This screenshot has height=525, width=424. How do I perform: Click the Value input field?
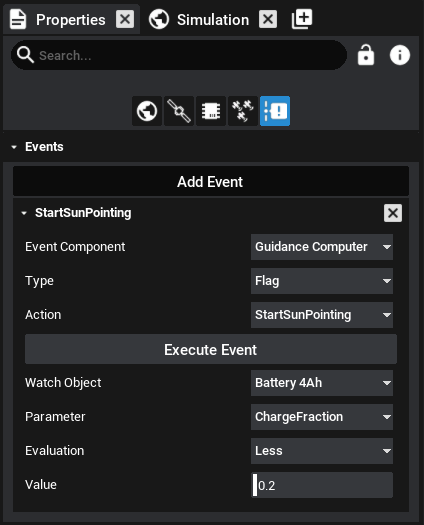coord(322,485)
